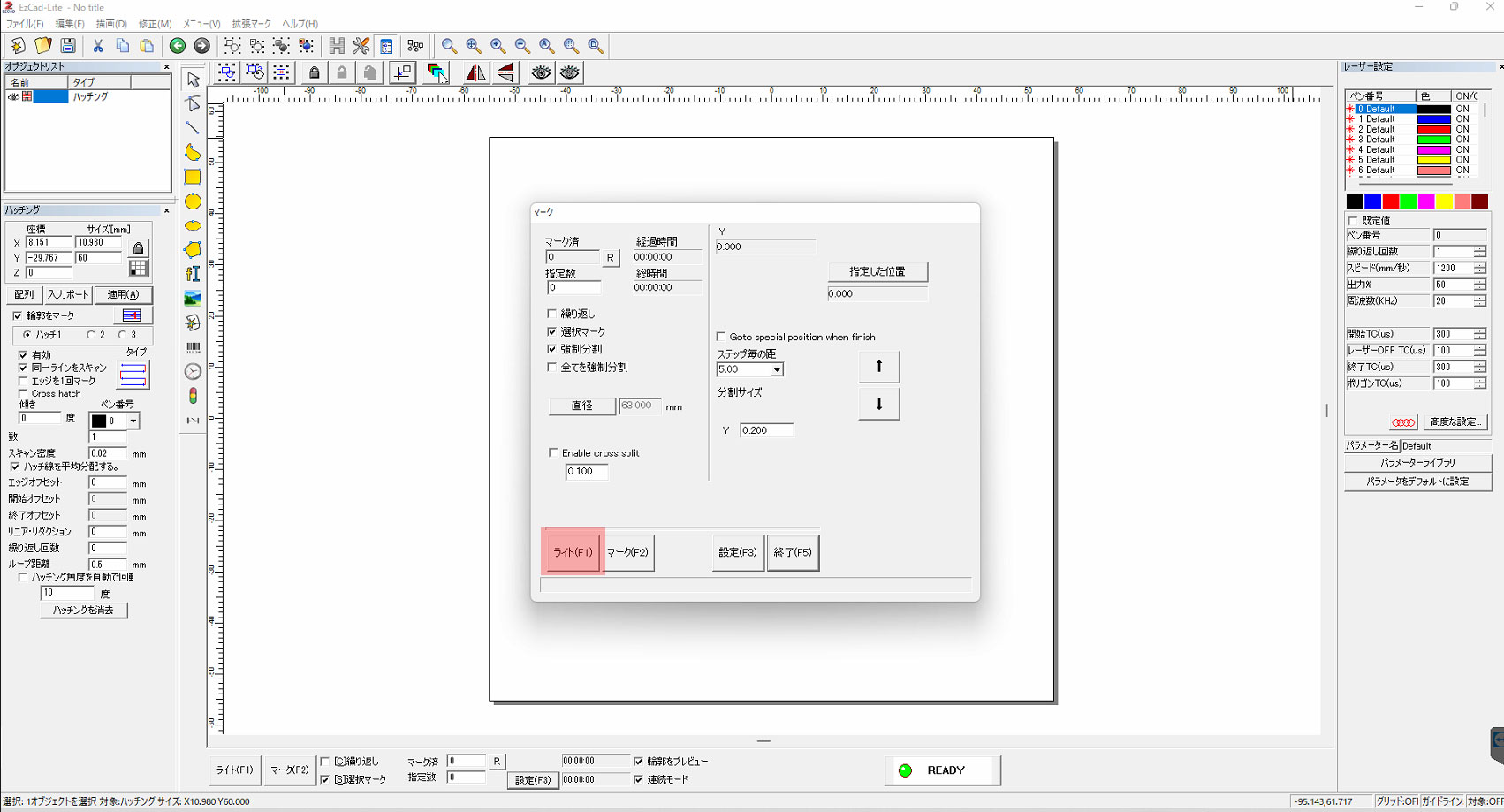Select the Polygon tool
This screenshot has width=1504, height=812.
coord(193,250)
